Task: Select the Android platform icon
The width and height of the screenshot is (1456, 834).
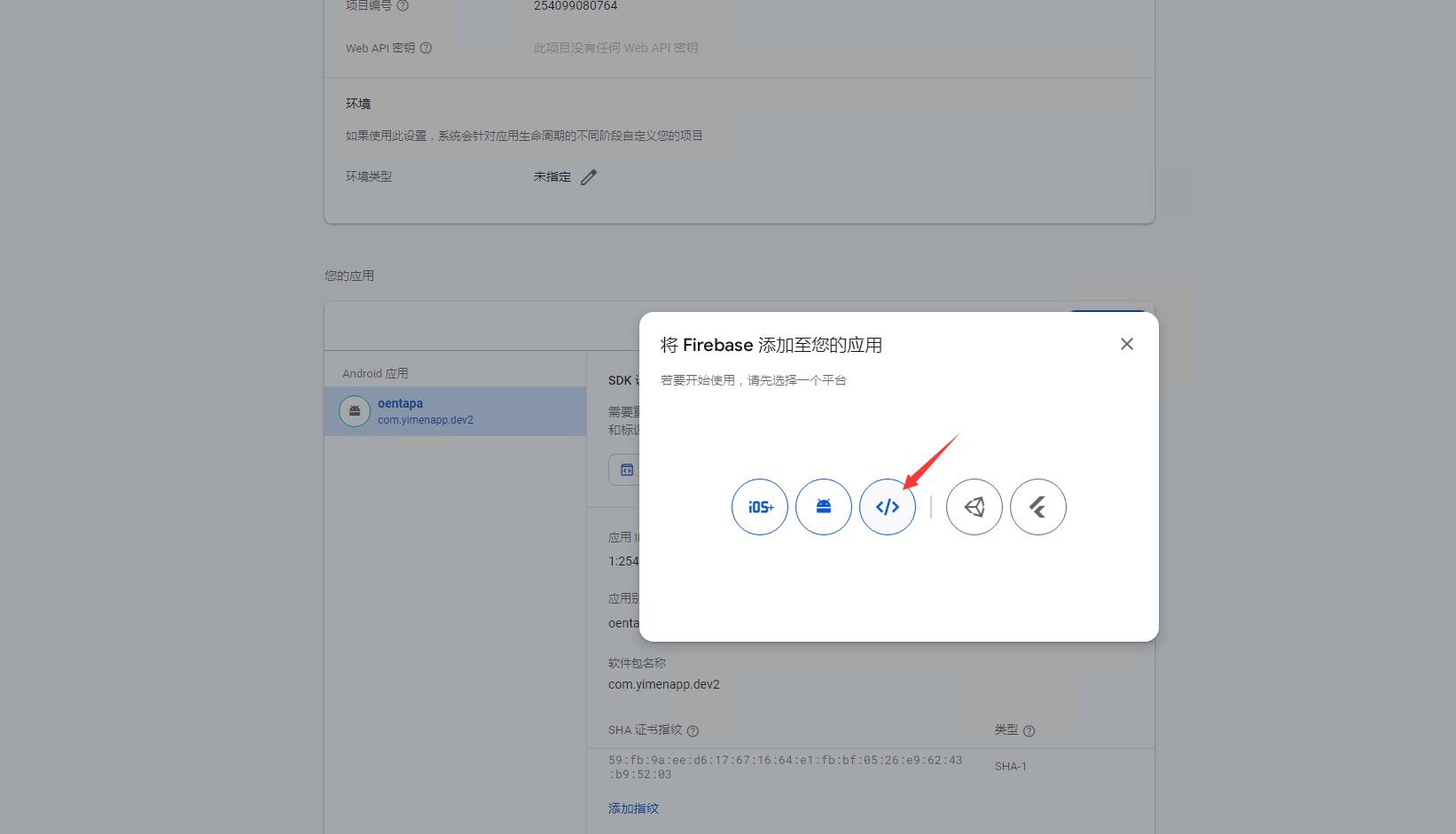Action: click(x=824, y=507)
